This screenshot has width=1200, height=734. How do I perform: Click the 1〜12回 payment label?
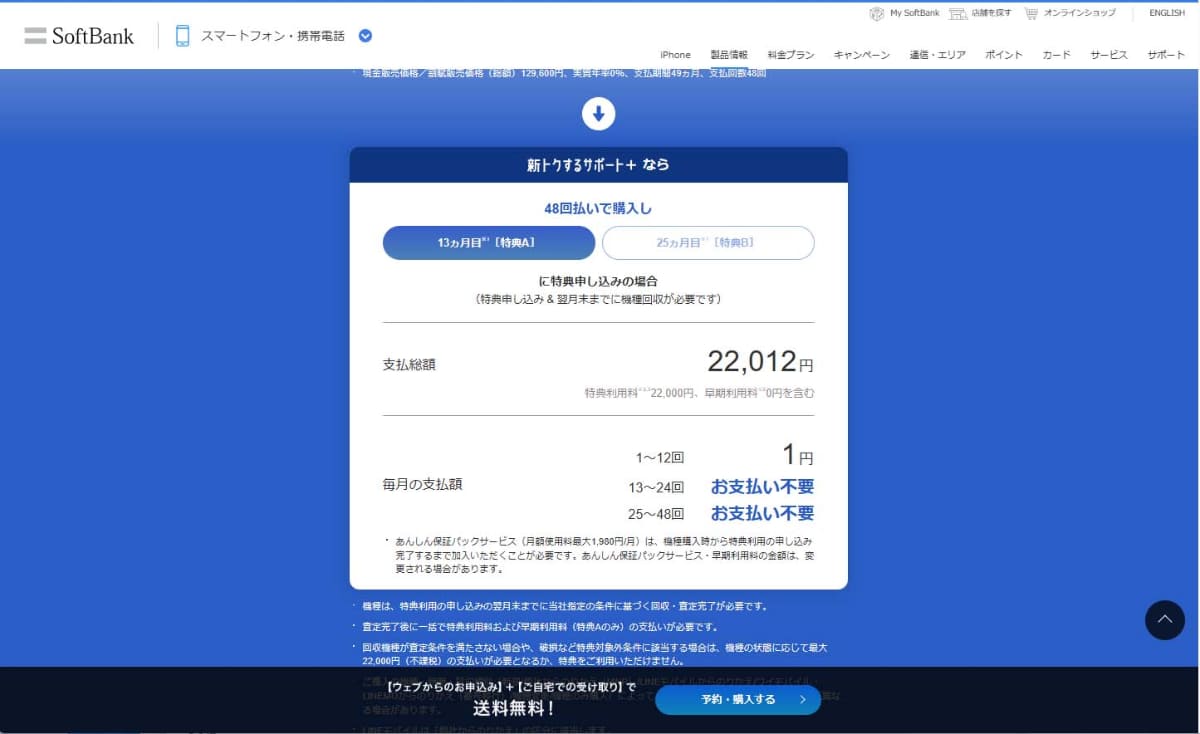pos(660,458)
